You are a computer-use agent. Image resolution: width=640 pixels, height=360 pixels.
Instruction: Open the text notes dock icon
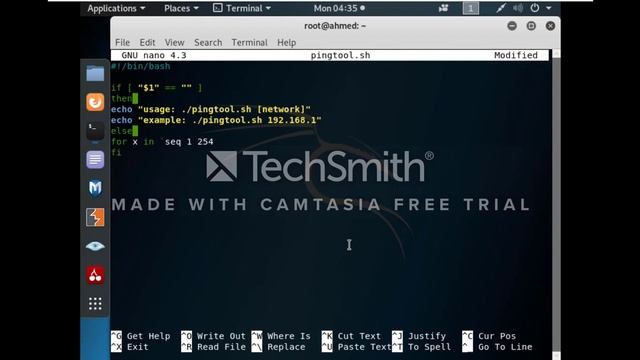click(95, 160)
